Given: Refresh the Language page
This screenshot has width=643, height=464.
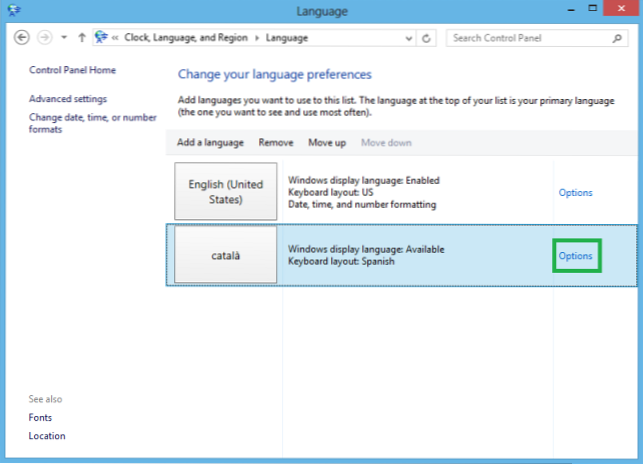Looking at the screenshot, I should 428,38.
